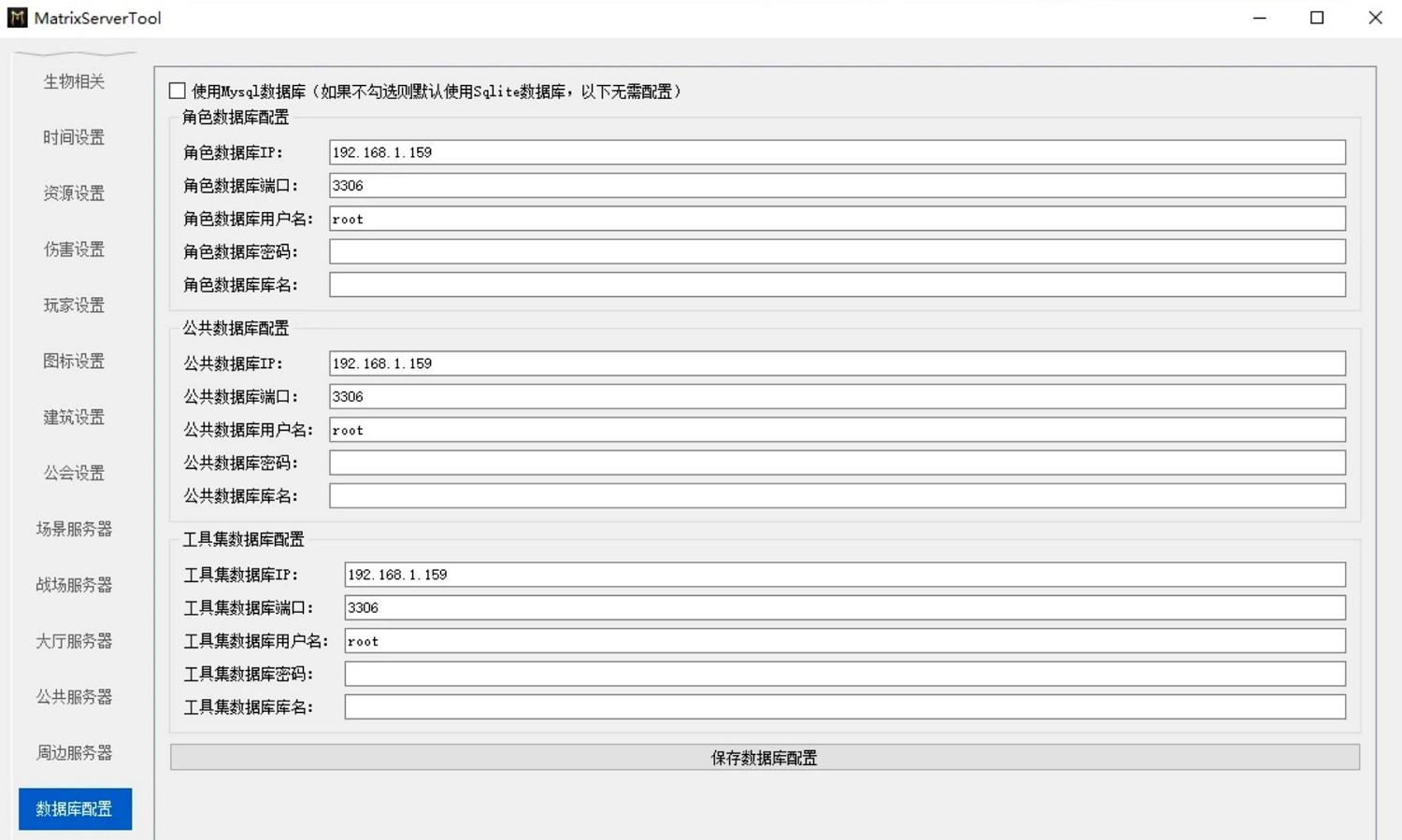1402x840 pixels.
Task: Click into the 角色数据库库名 field
Action: point(837,285)
